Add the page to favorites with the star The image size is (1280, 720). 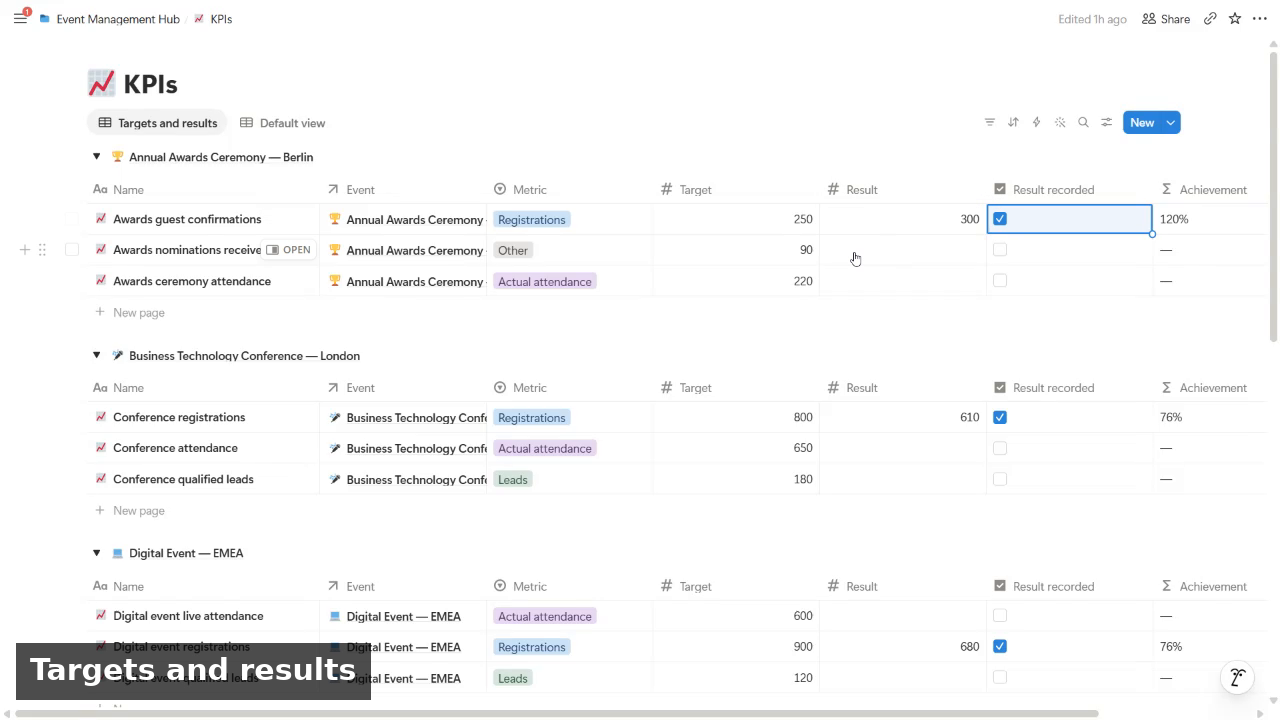pos(1235,19)
